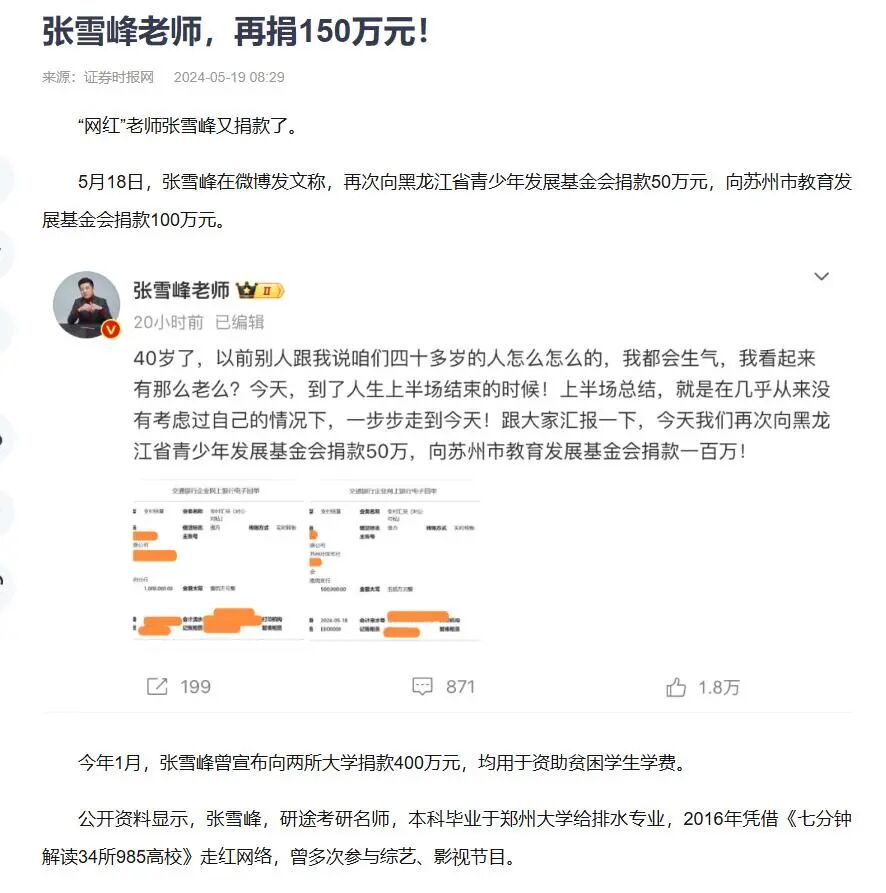This screenshot has height=893, width=886.
Task: Open the left bank receipt image
Action: (x=219, y=560)
